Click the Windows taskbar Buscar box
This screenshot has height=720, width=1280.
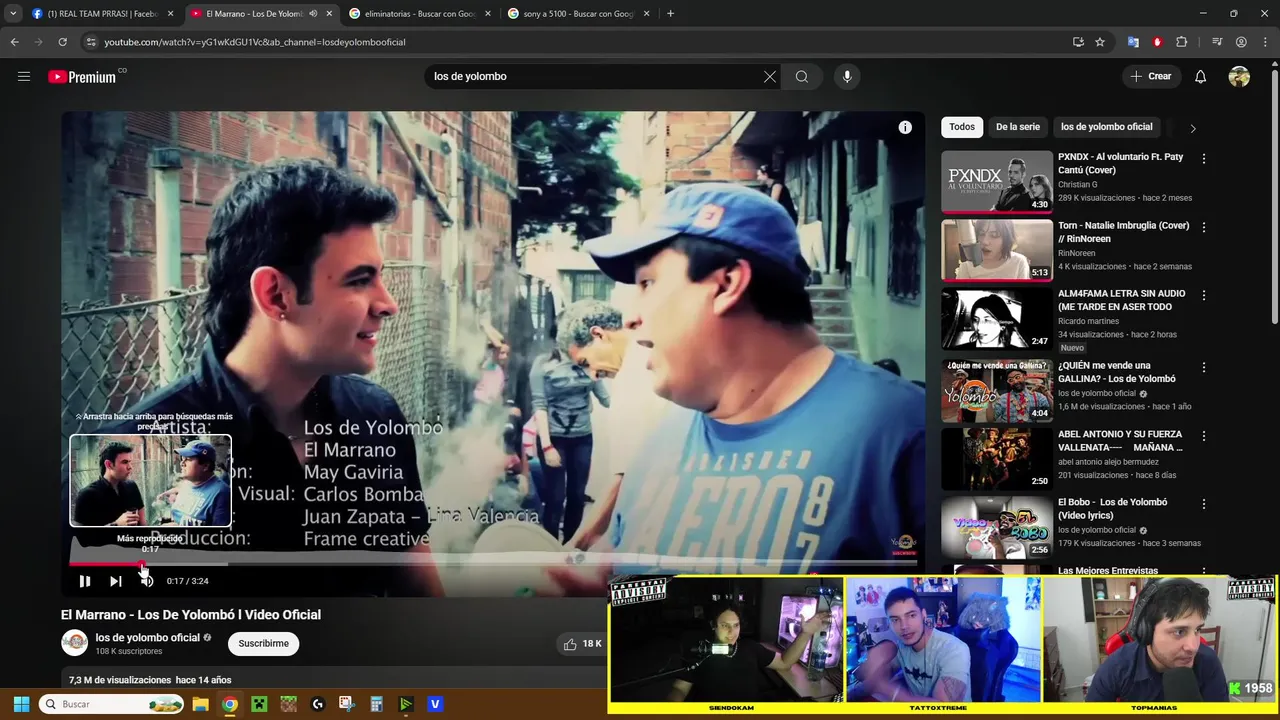pos(112,704)
